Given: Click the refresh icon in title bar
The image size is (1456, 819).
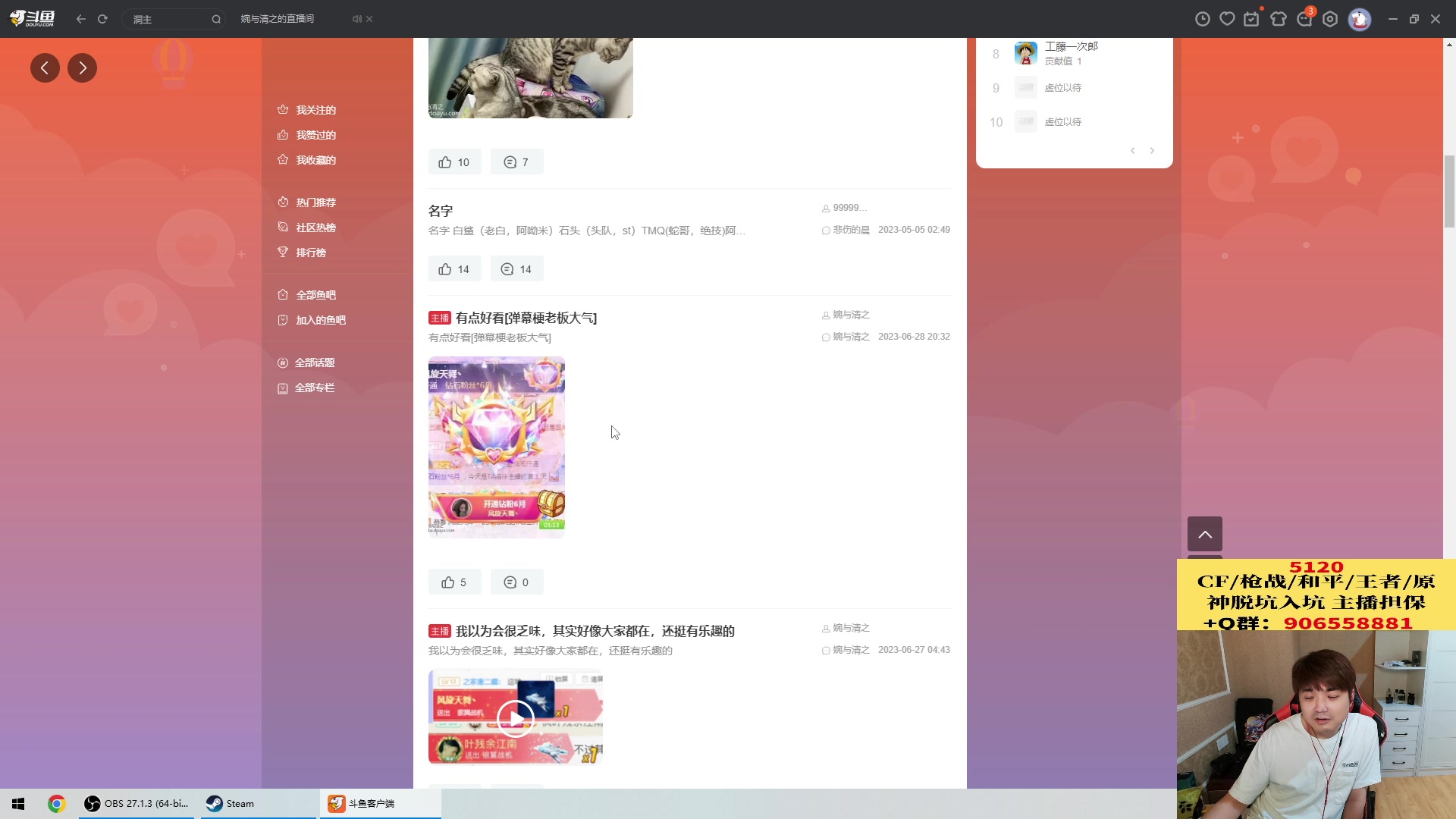Looking at the screenshot, I should (x=102, y=19).
